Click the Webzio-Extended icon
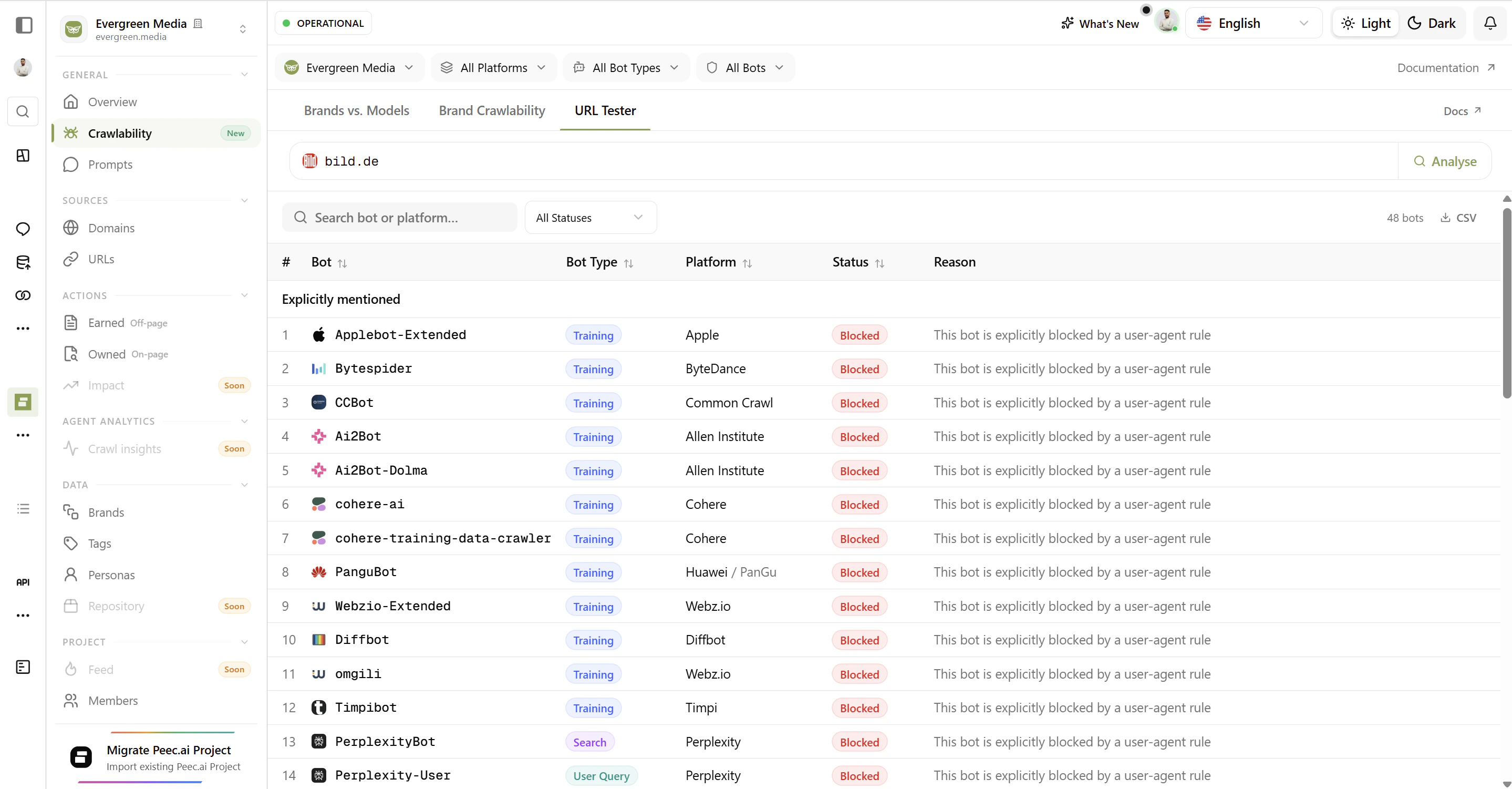1512x789 pixels. point(318,606)
